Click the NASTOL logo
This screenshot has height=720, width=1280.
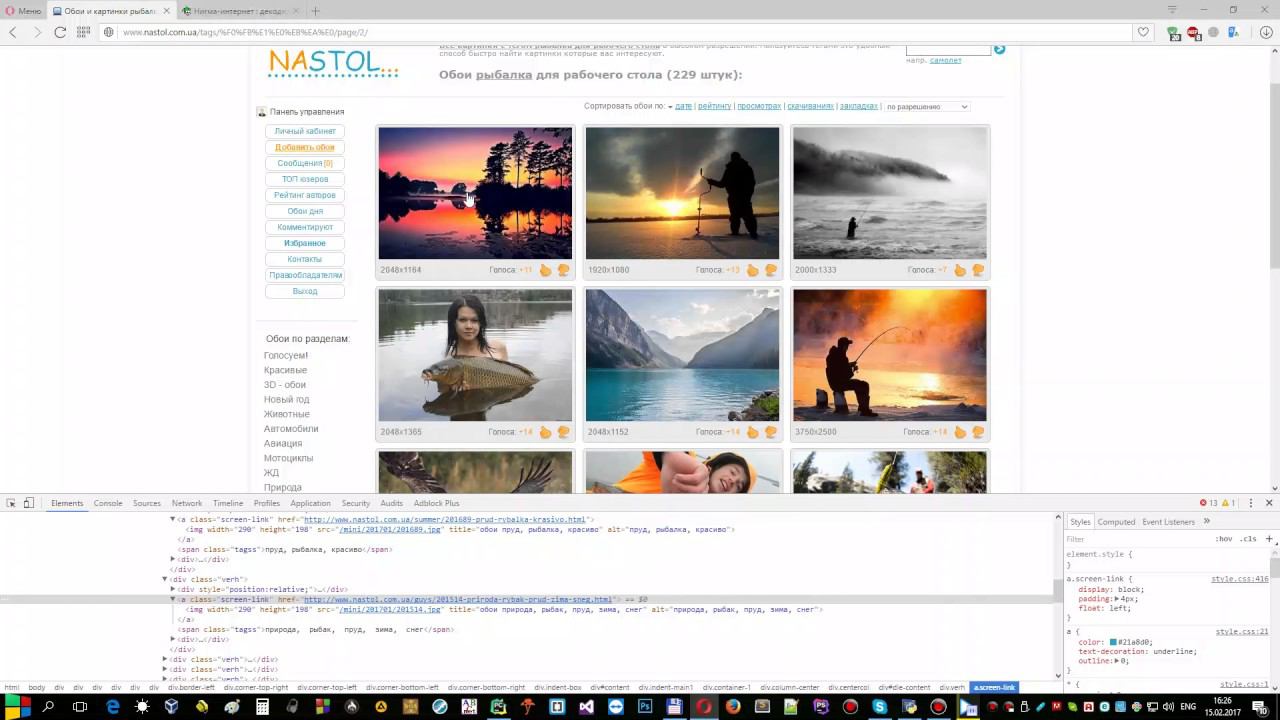333,63
